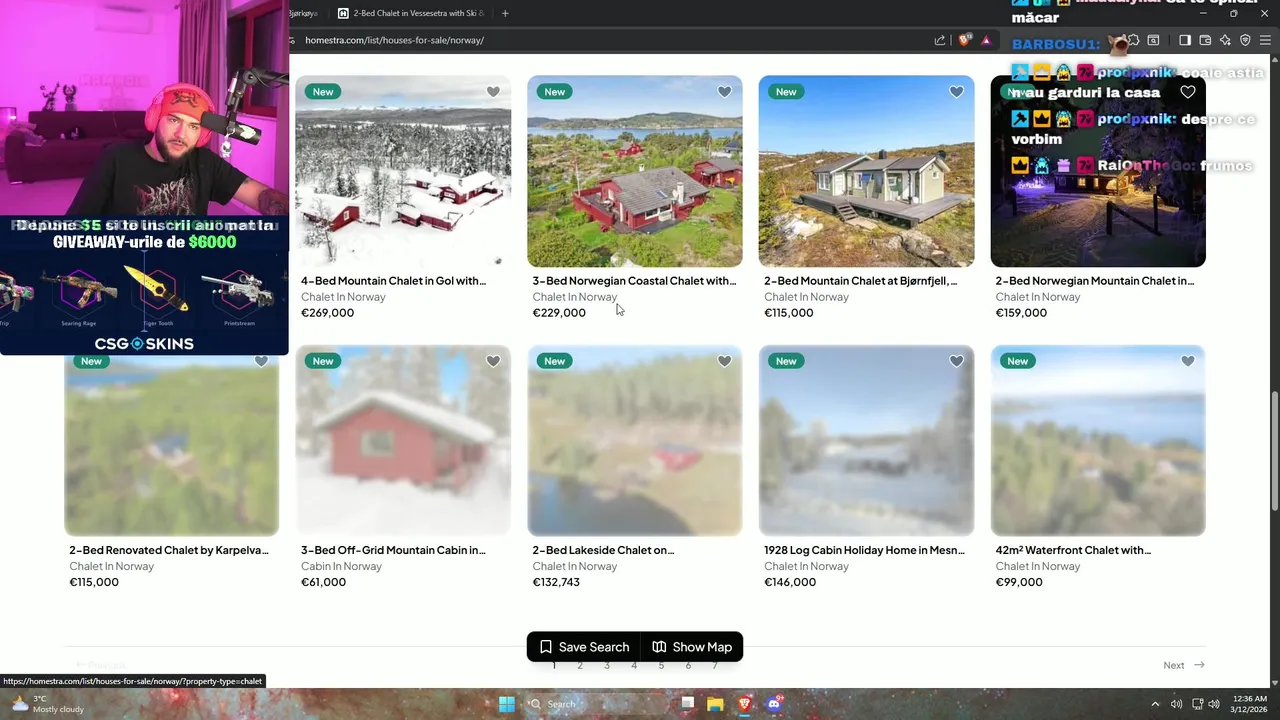Viewport: 1280px width, 720px height.
Task: Click the €269,000 price text
Action: pos(327,313)
